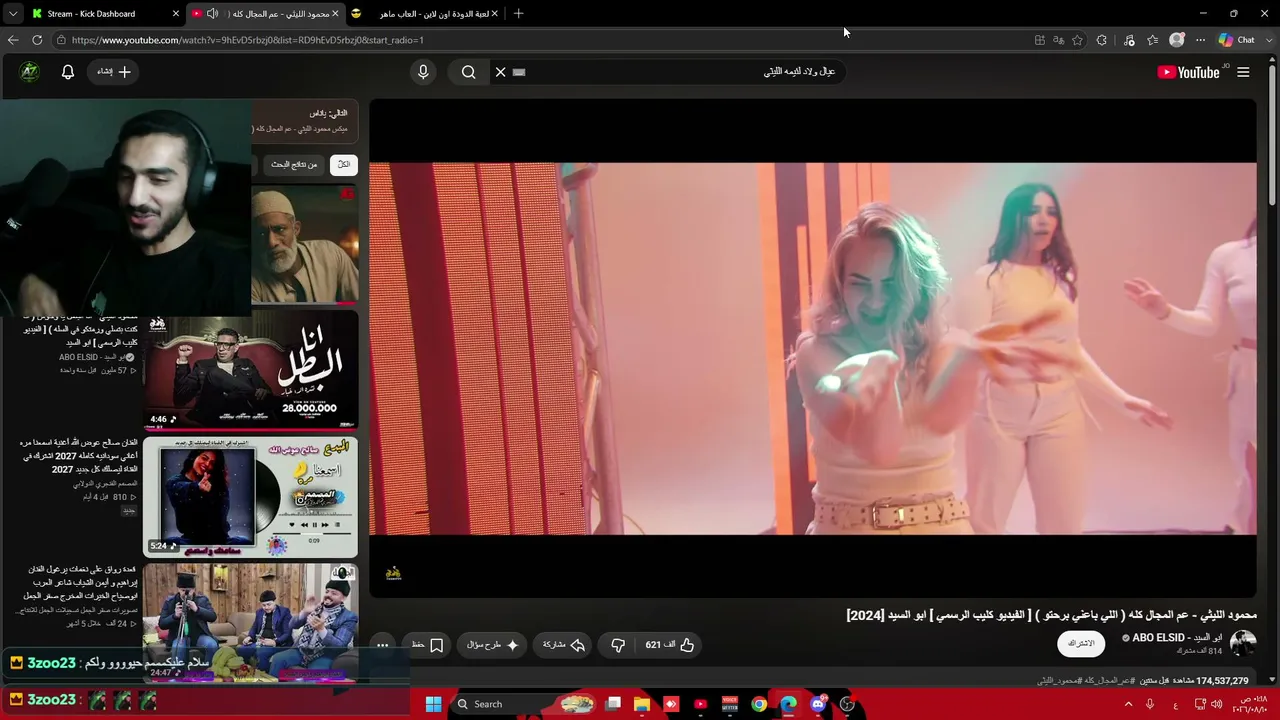Start voice search with the microphone

coord(423,72)
